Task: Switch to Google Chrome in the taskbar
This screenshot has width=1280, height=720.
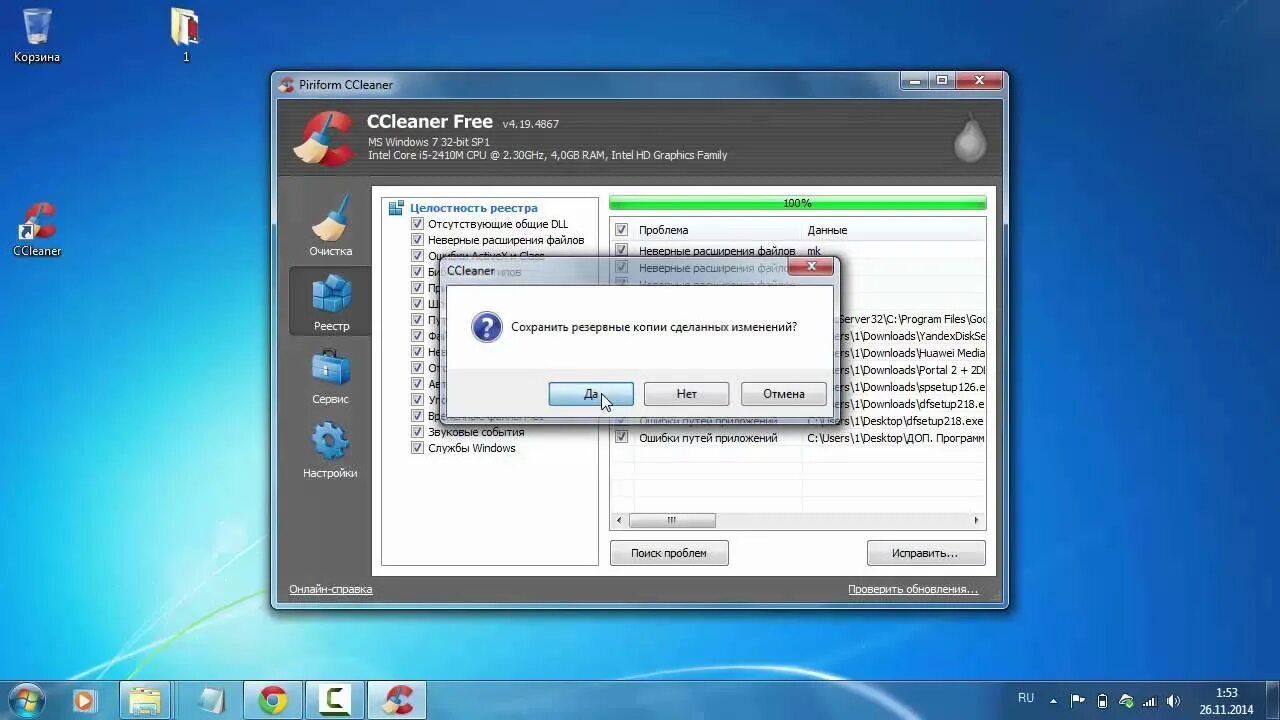Action: click(x=272, y=700)
